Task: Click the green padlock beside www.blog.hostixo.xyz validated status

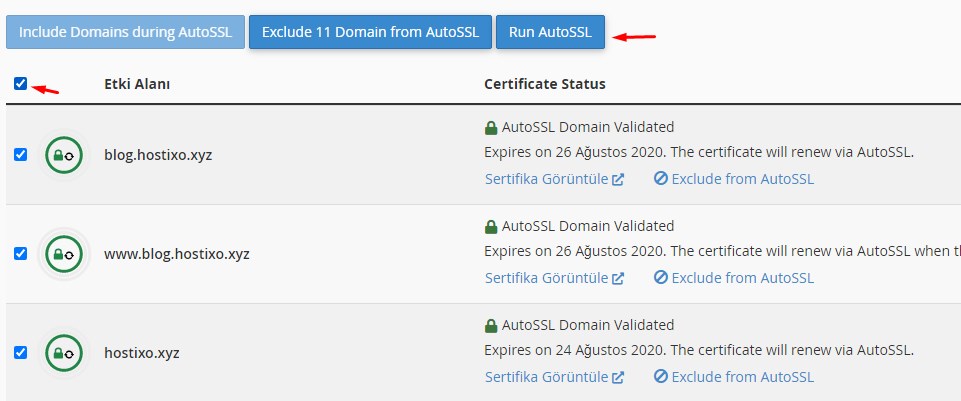Action: (490, 227)
